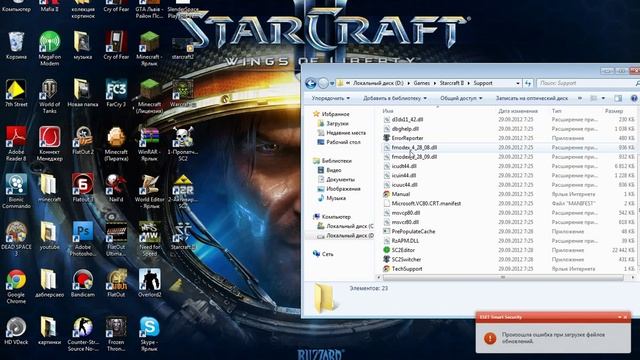Open change view options dropdown
Screen dimensions: 640x360
point(603,98)
